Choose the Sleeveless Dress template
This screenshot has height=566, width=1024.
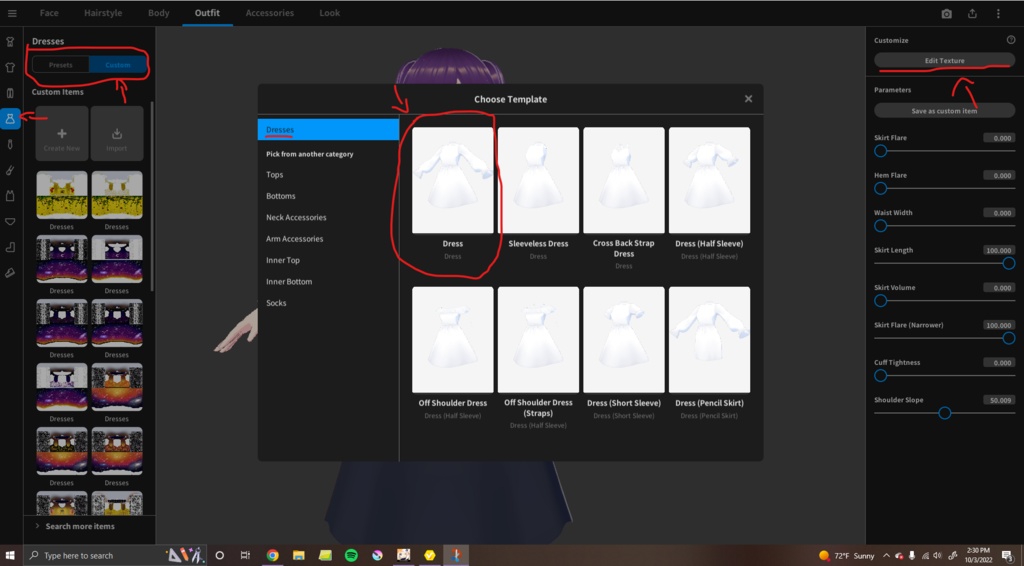(538, 180)
